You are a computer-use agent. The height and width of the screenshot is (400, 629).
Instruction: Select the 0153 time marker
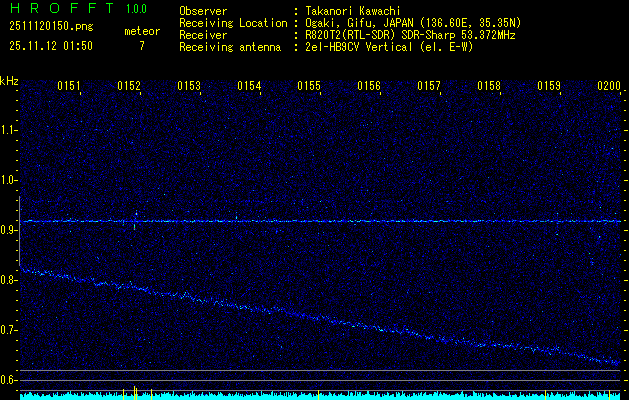pyautogui.click(x=189, y=87)
